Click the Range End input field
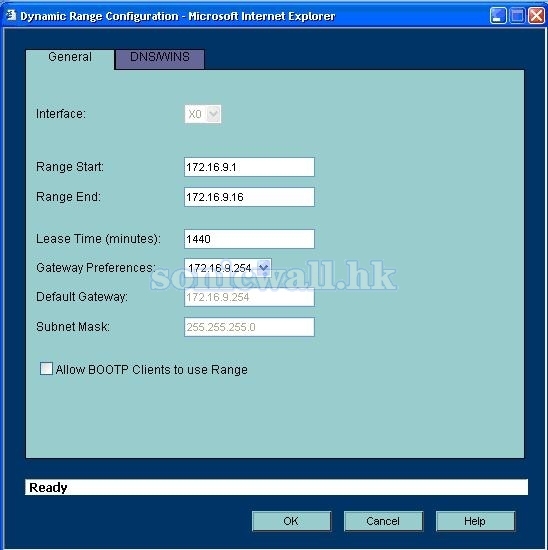Viewport: 548px width, 550px height. click(249, 197)
